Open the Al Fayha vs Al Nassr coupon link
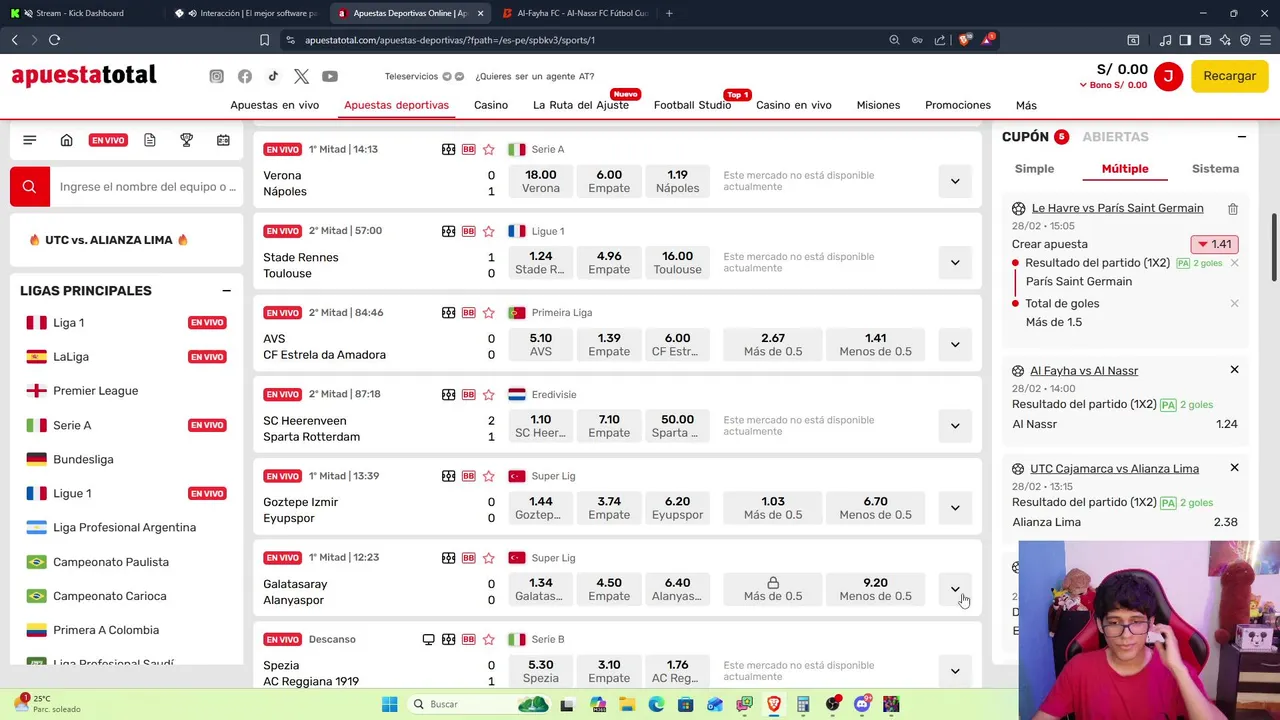Image resolution: width=1280 pixels, height=720 pixels. pyautogui.click(x=1084, y=371)
